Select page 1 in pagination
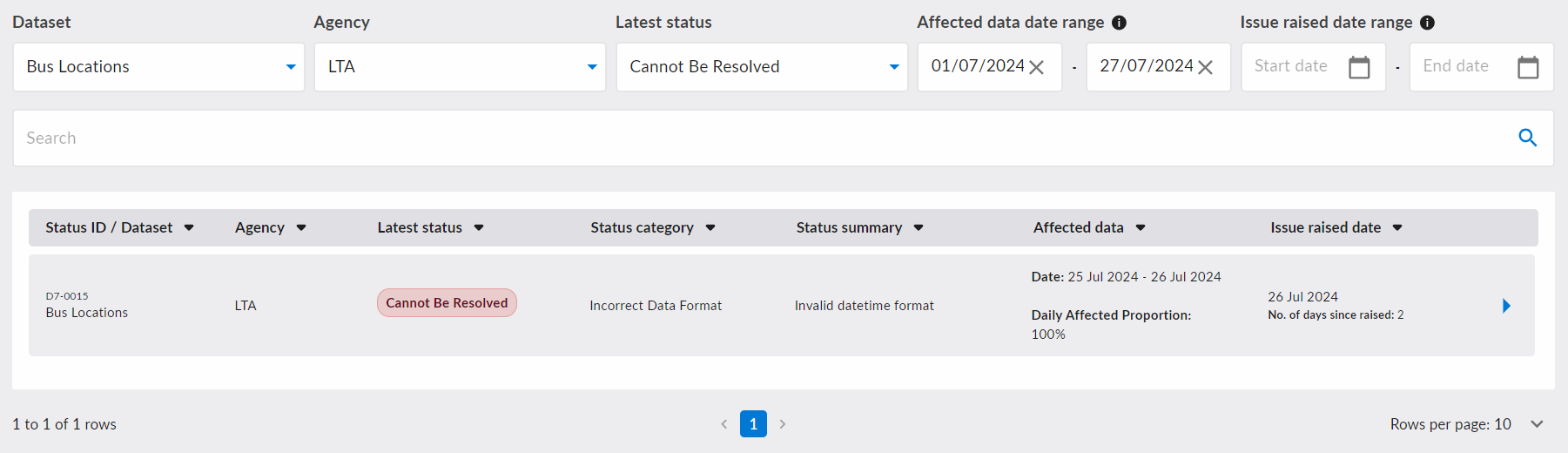 click(753, 424)
